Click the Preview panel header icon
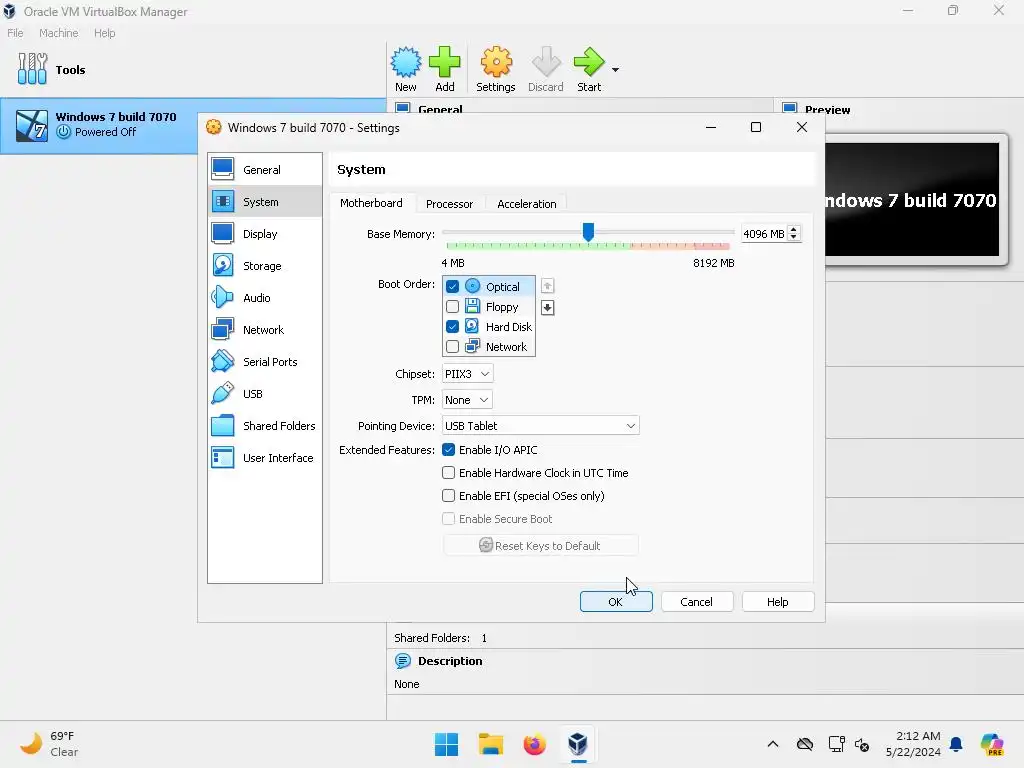The height and width of the screenshot is (768, 1024). coord(790,108)
